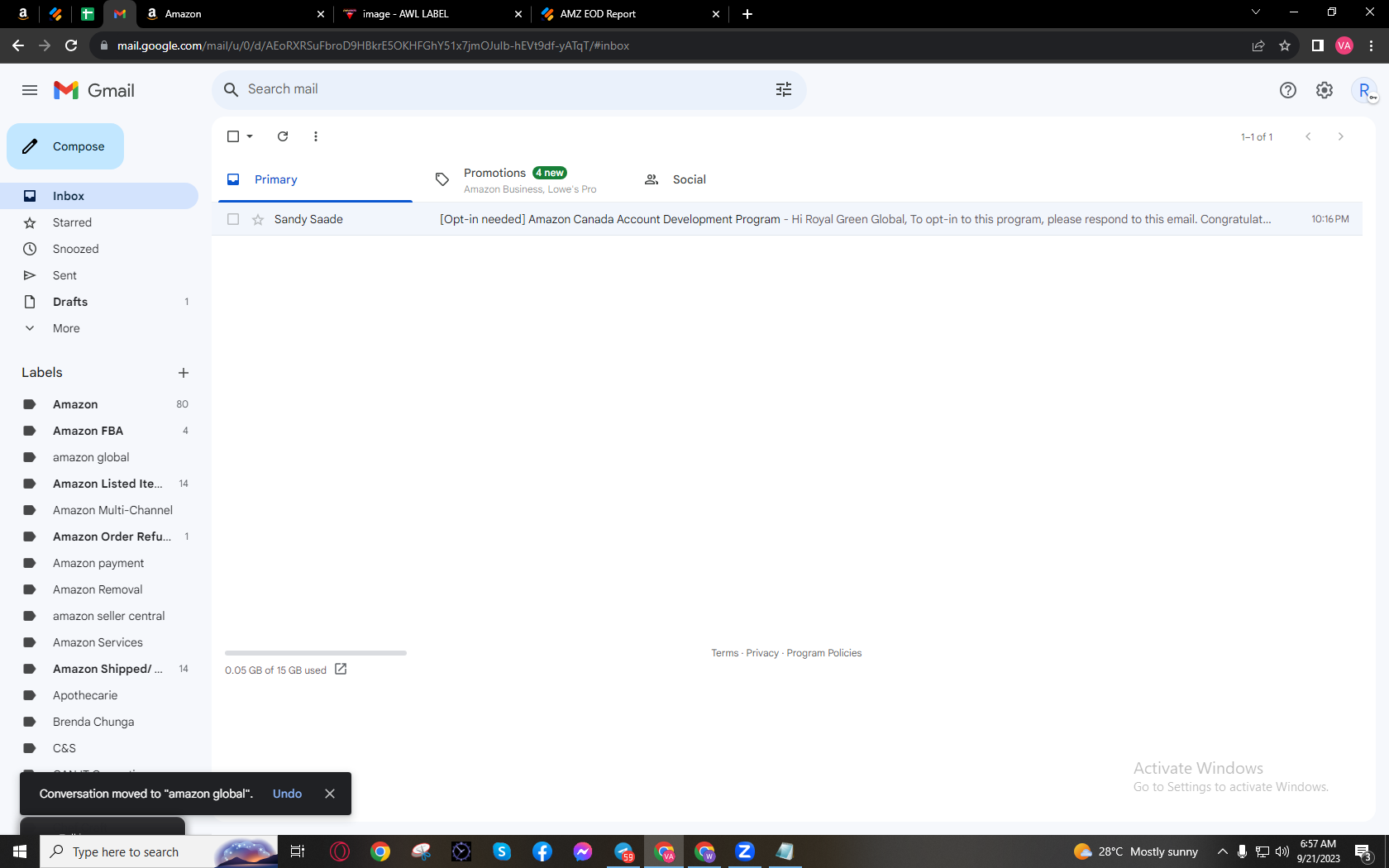The image size is (1389, 868).
Task: Open the Amazon payment label
Action: pos(99,563)
